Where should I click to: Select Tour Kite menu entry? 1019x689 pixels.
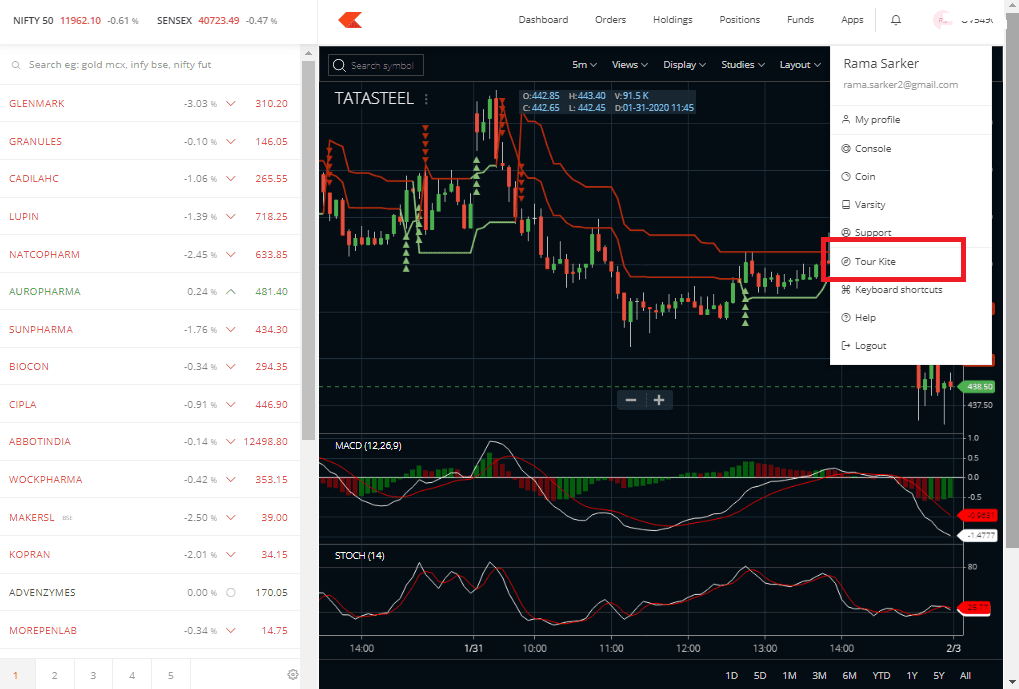click(911, 261)
